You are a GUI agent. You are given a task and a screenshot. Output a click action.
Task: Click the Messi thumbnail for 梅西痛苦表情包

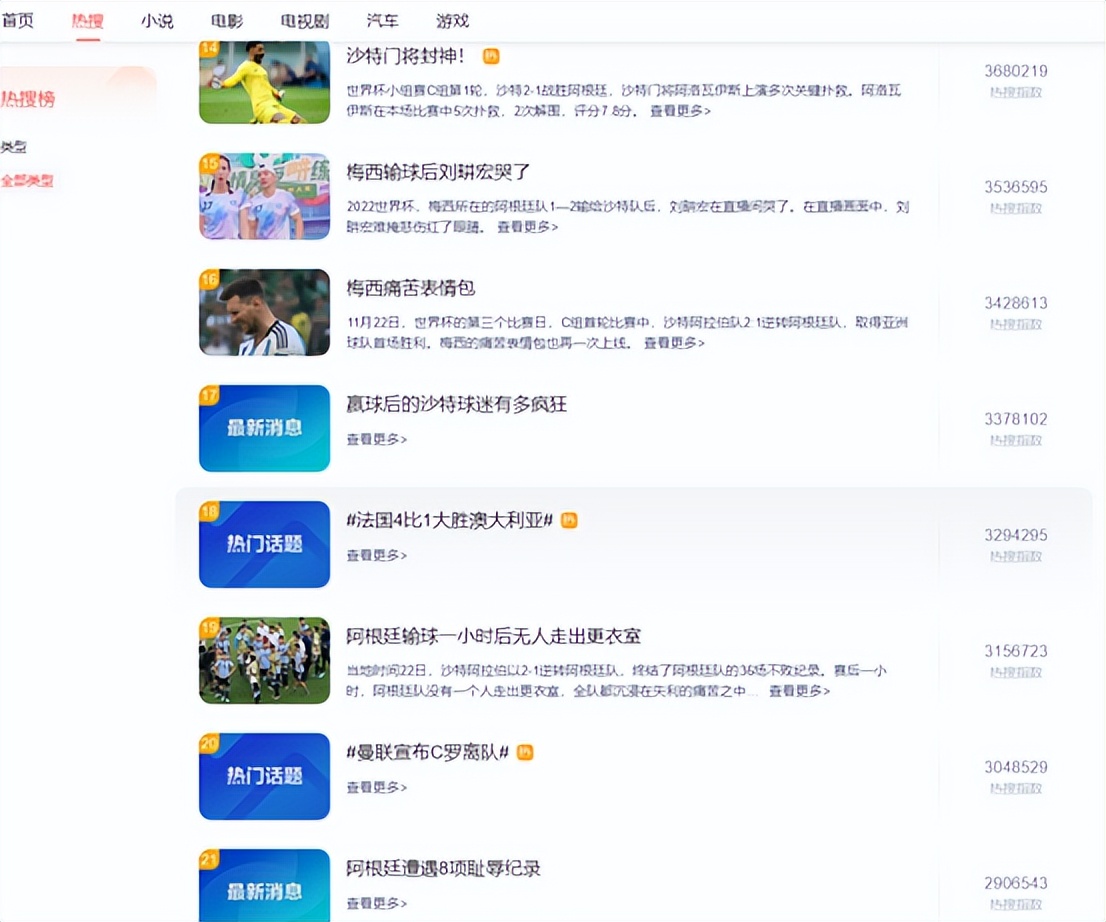pyautogui.click(x=263, y=312)
